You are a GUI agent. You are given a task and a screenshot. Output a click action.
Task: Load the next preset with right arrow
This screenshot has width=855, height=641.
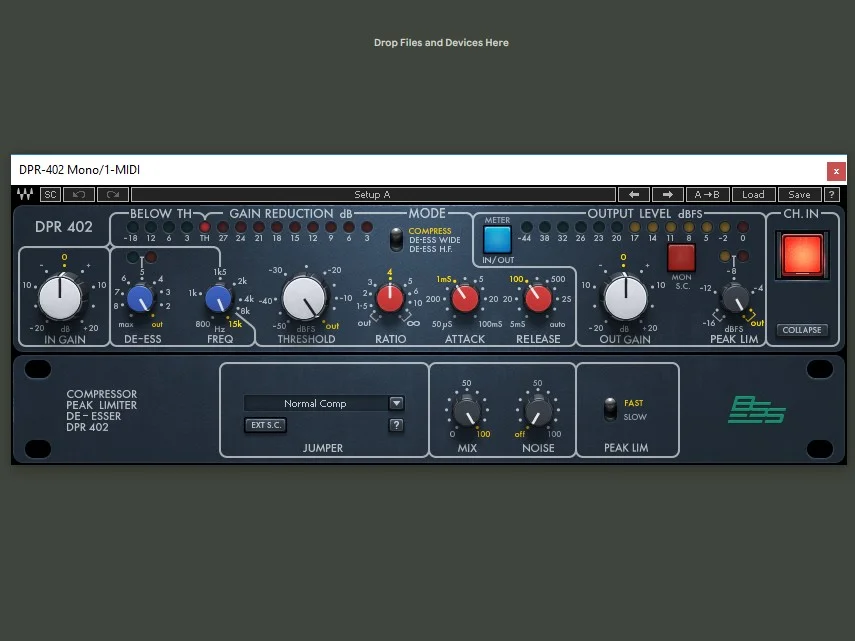[667, 195]
